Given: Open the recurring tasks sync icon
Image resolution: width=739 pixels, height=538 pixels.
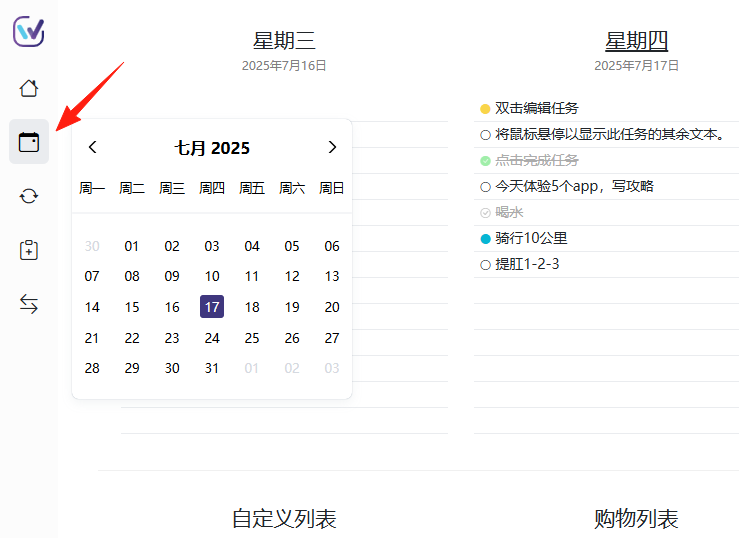Looking at the screenshot, I should 29,196.
